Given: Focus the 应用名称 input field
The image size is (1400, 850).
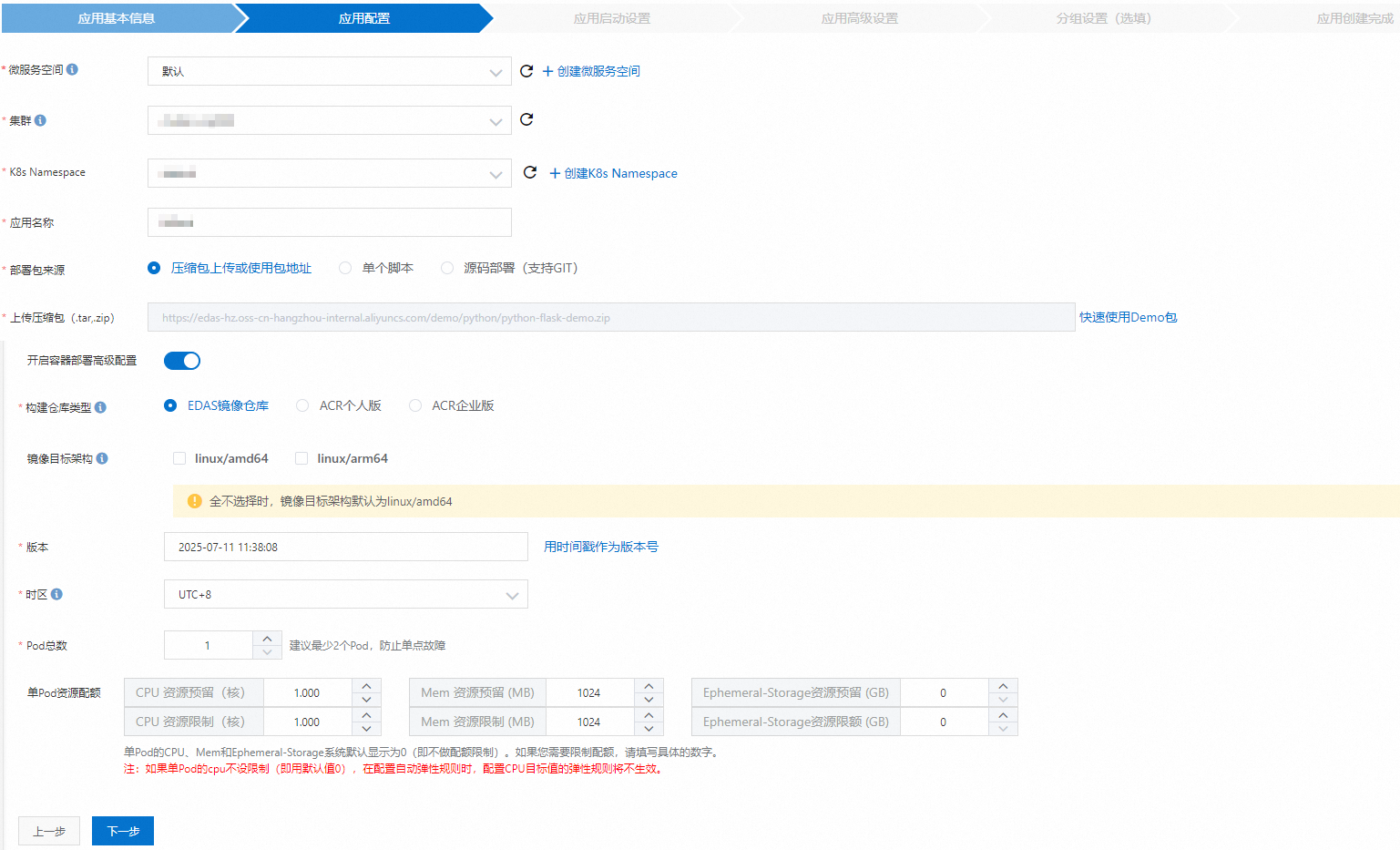Looking at the screenshot, I should pos(330,222).
